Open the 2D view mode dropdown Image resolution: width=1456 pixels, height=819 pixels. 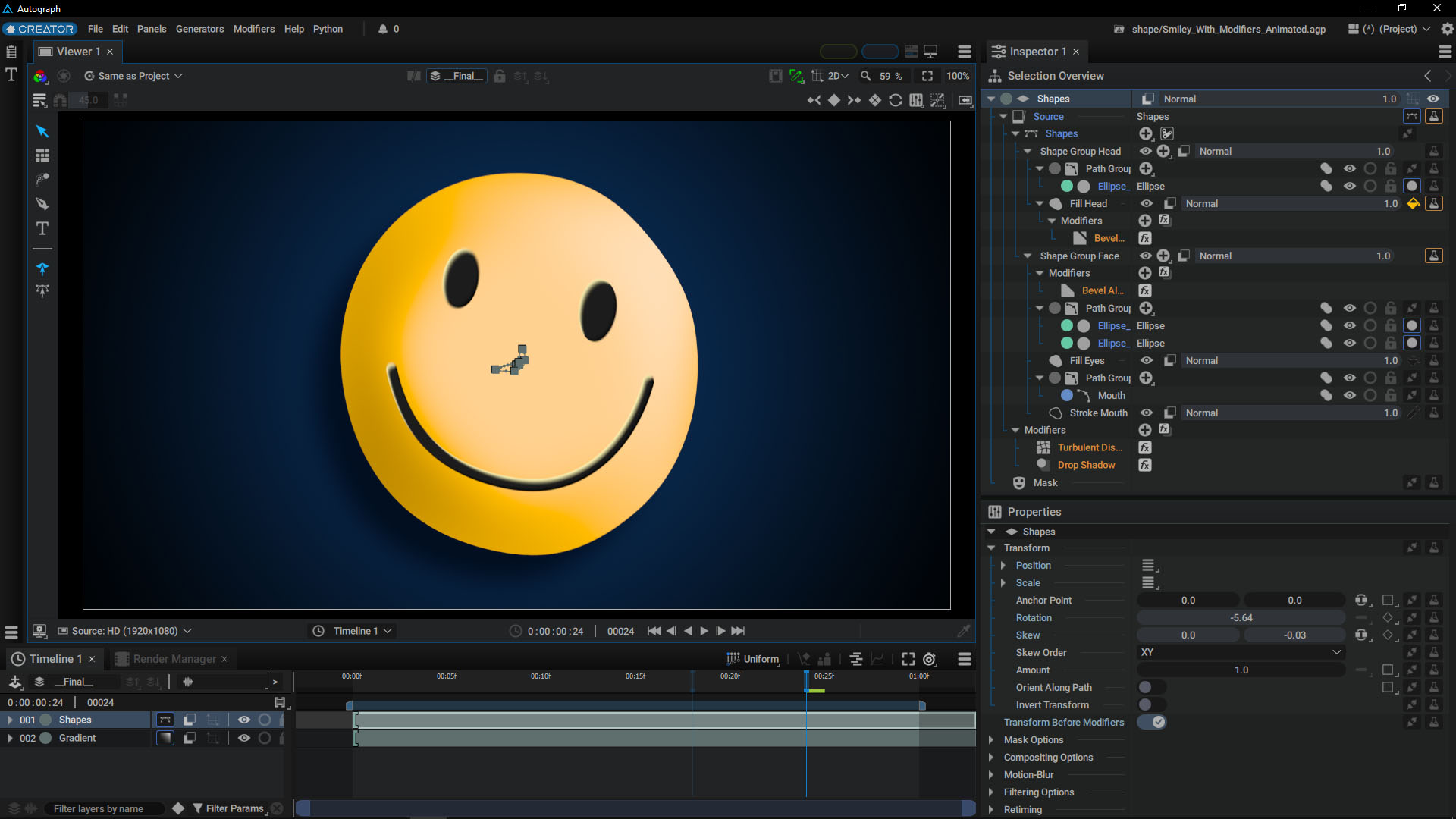[x=838, y=76]
